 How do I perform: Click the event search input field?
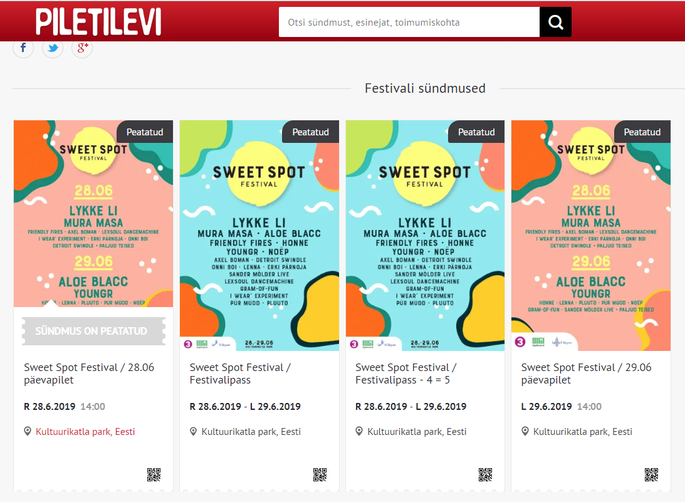[x=409, y=22]
